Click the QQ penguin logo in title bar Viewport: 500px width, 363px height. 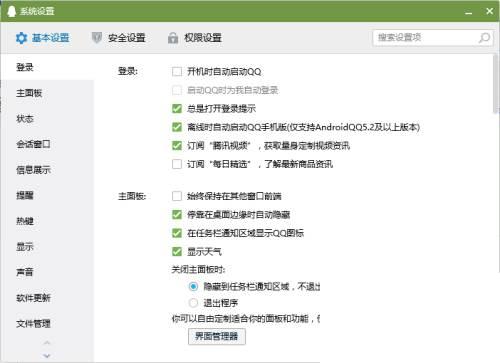coord(11,11)
